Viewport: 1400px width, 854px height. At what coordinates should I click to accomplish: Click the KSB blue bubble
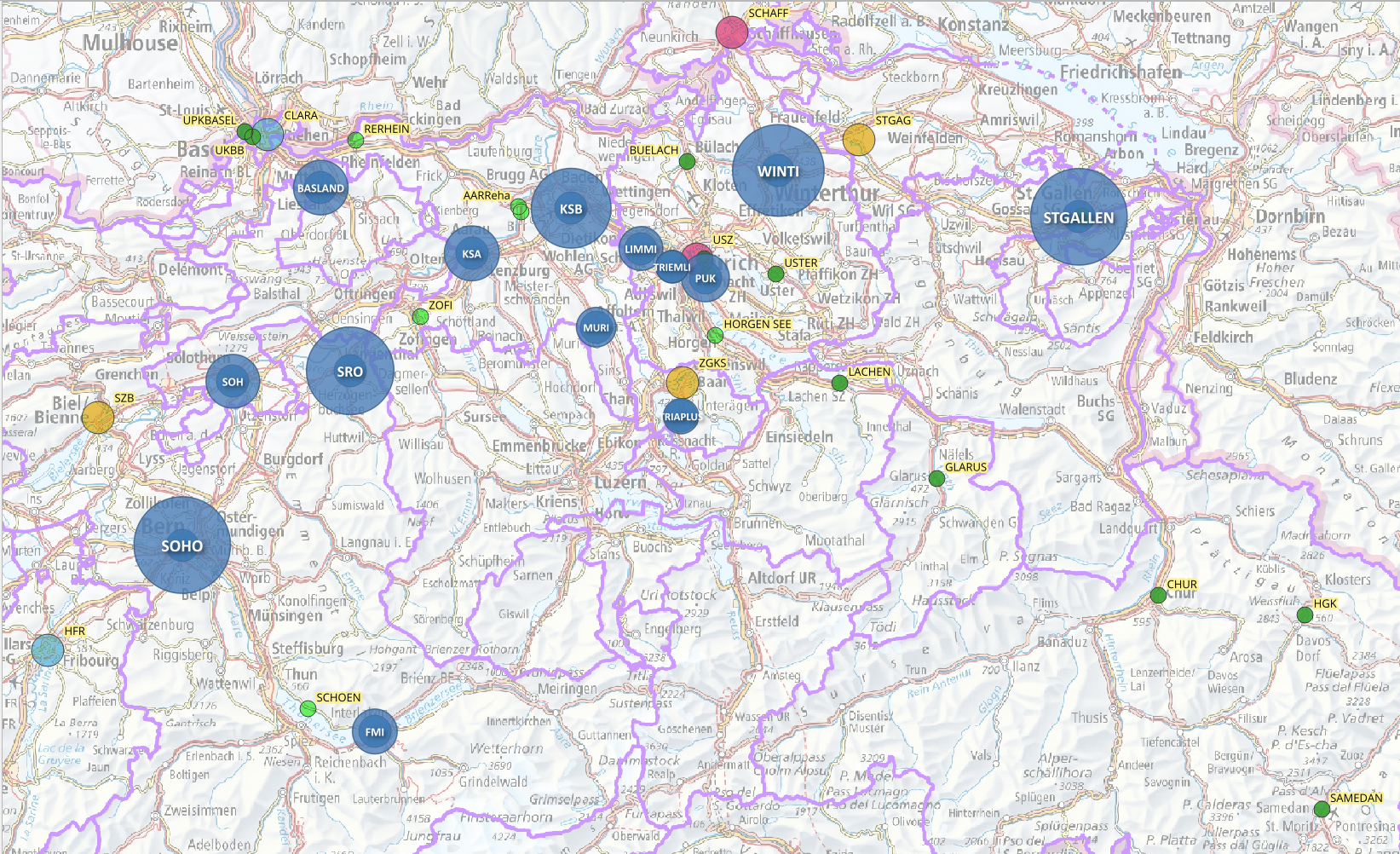tap(571, 209)
